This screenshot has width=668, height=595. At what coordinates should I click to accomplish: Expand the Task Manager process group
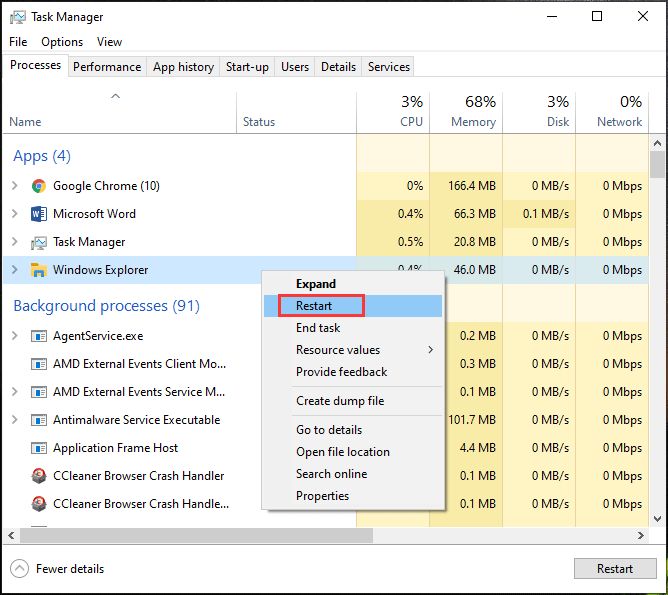[14, 242]
